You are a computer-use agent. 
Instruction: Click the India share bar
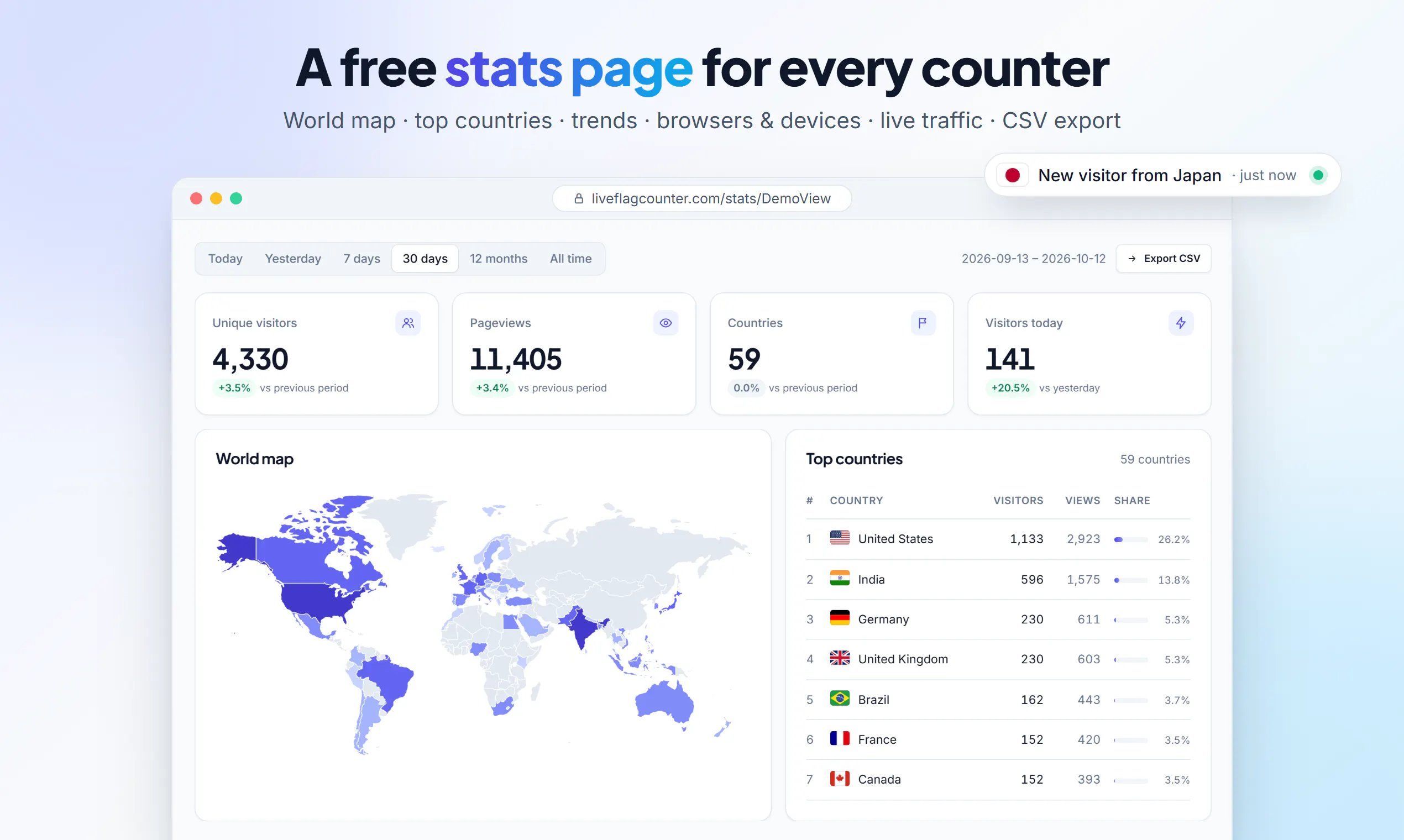click(1130, 580)
